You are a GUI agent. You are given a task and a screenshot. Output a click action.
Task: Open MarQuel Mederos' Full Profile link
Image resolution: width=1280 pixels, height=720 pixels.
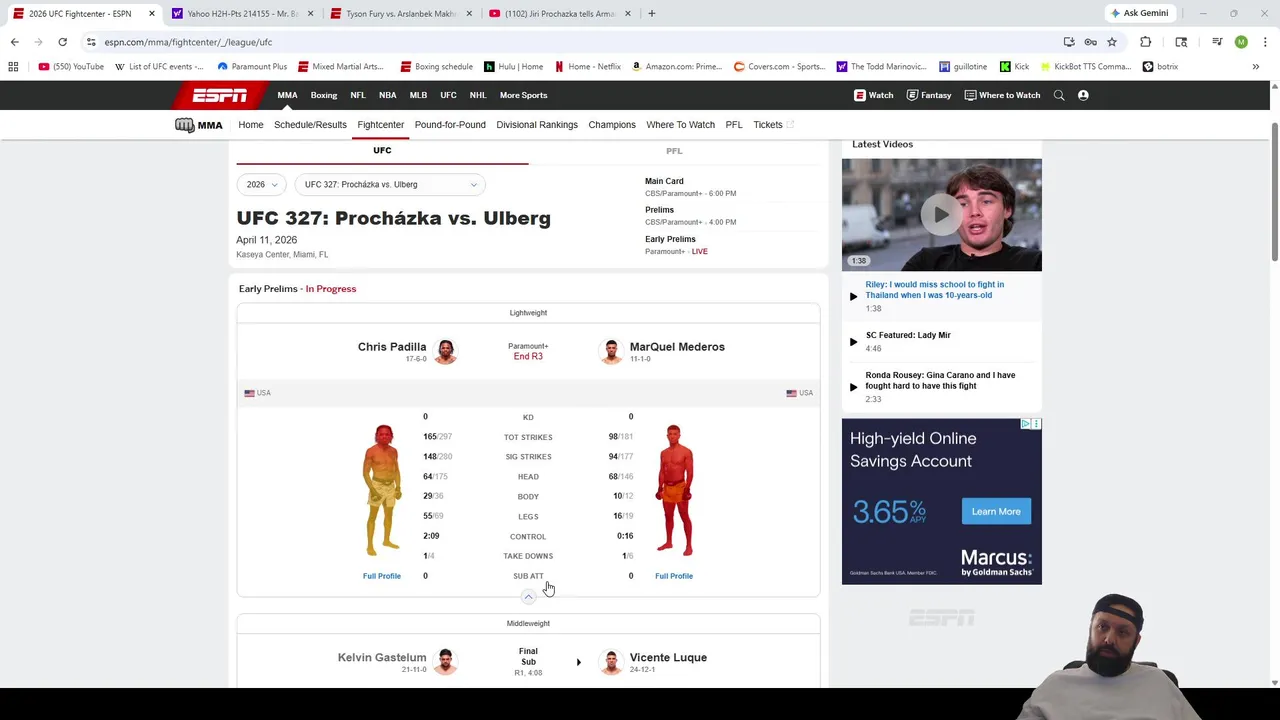click(674, 576)
